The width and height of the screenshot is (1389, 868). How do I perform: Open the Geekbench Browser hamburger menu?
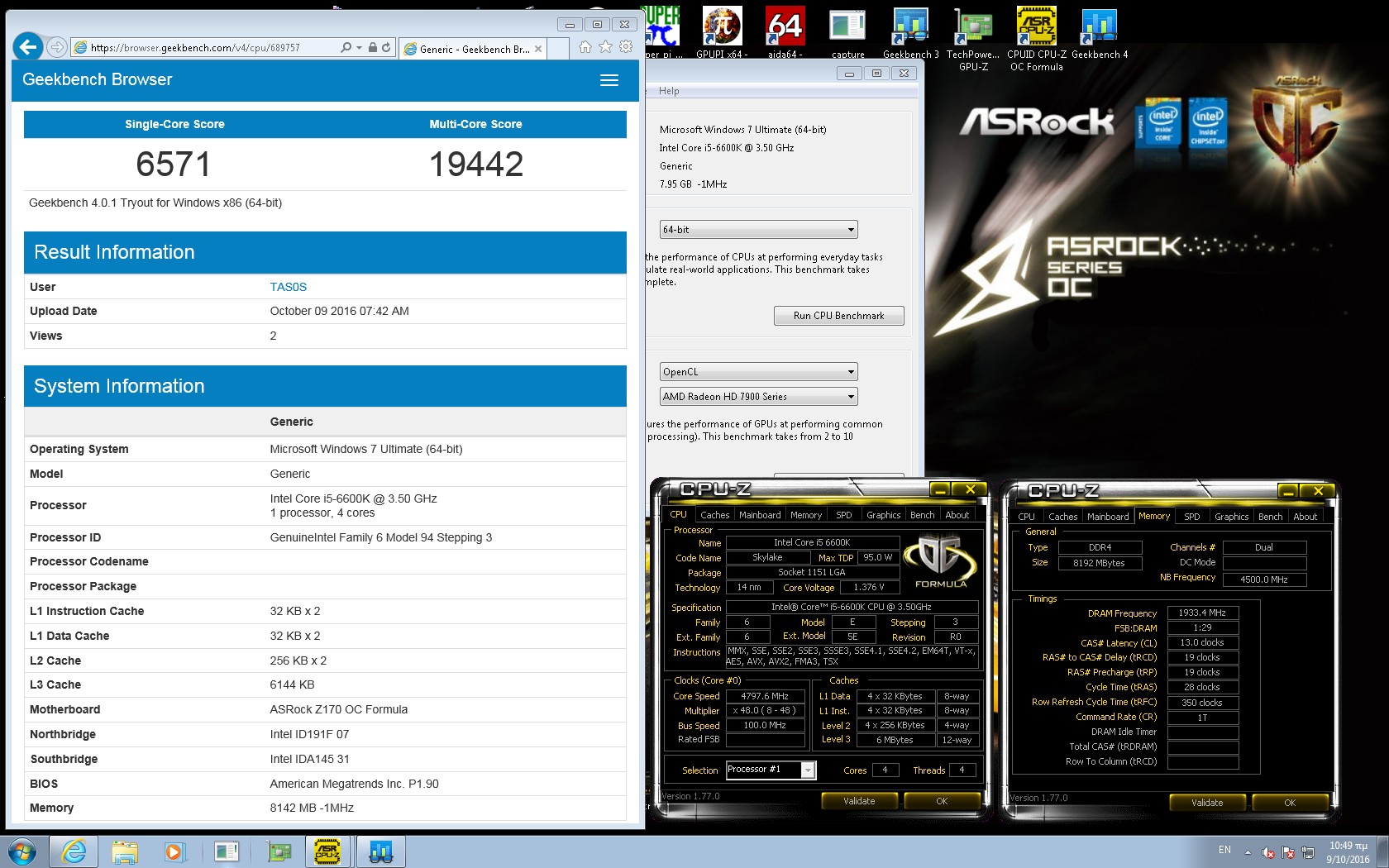(609, 80)
